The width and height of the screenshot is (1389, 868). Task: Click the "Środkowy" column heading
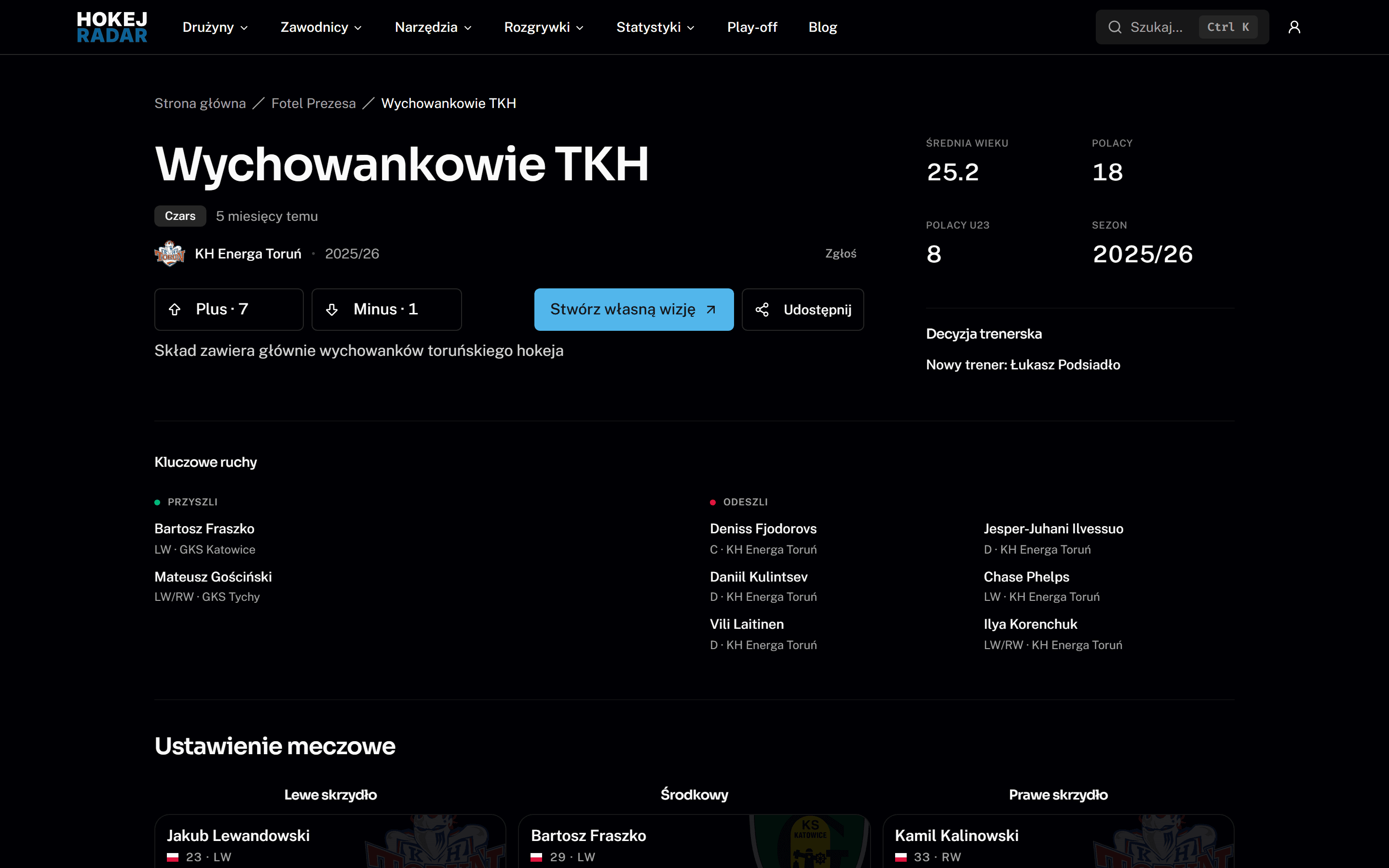click(694, 795)
